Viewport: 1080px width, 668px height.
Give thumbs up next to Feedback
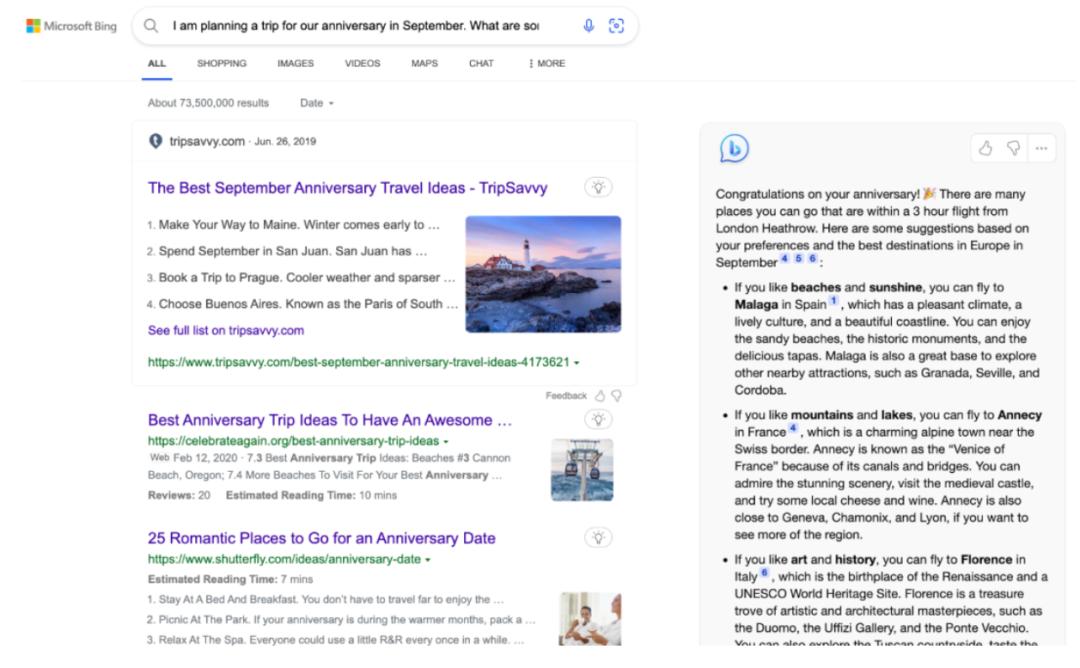pos(600,396)
